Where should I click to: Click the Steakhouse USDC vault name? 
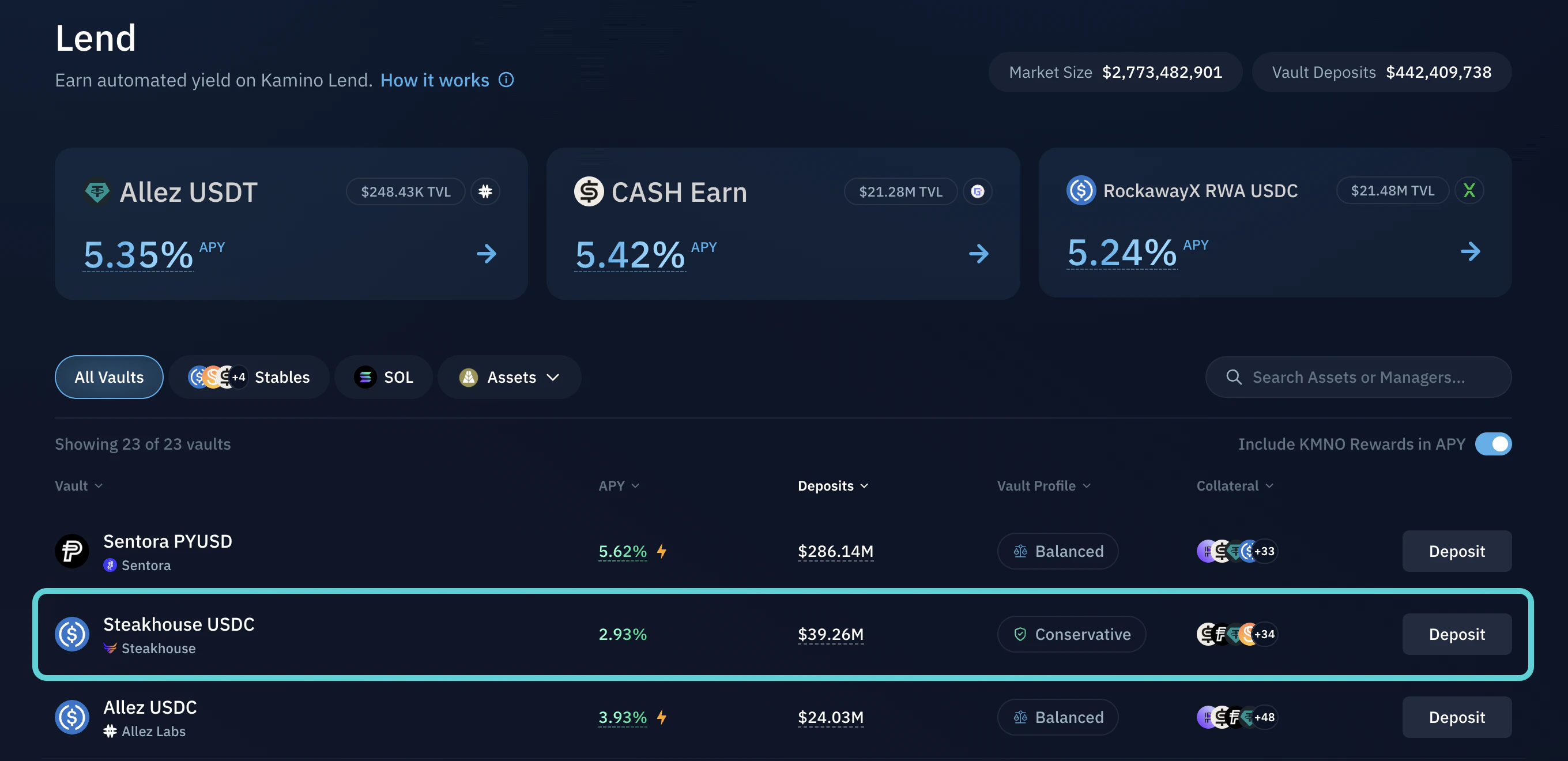tap(178, 623)
